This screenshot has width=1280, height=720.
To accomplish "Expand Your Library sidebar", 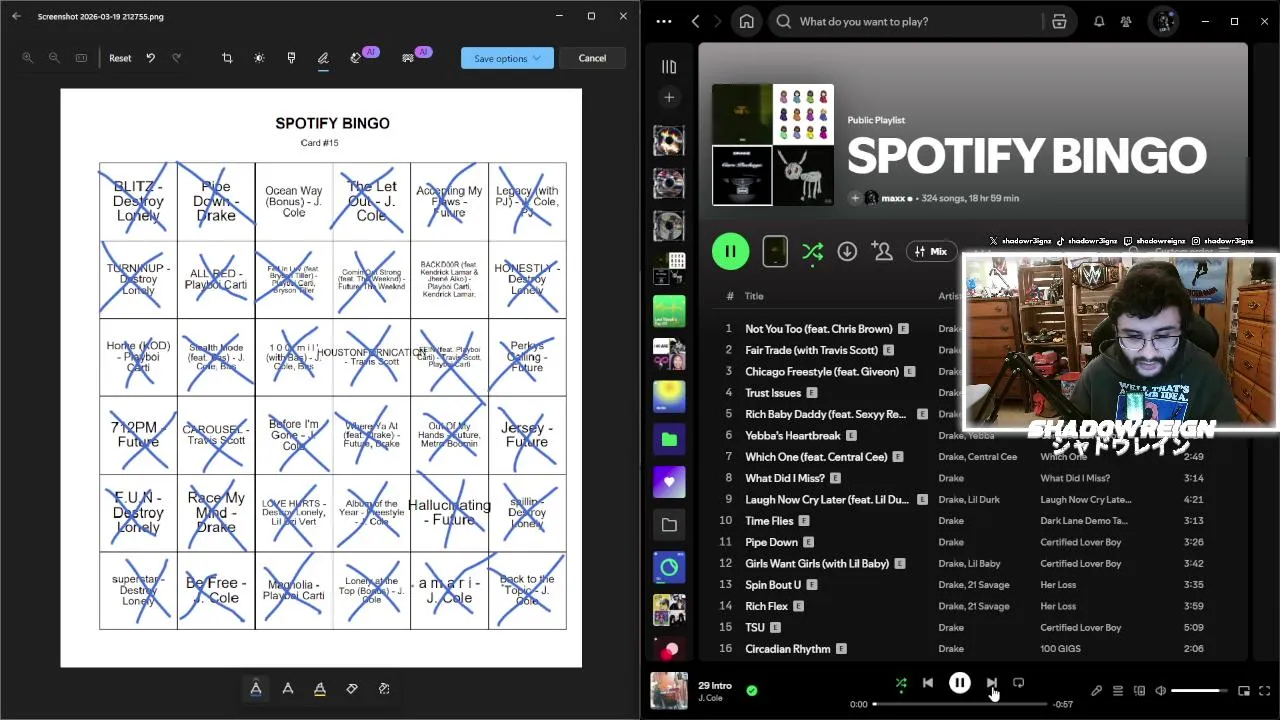I will 669,66.
